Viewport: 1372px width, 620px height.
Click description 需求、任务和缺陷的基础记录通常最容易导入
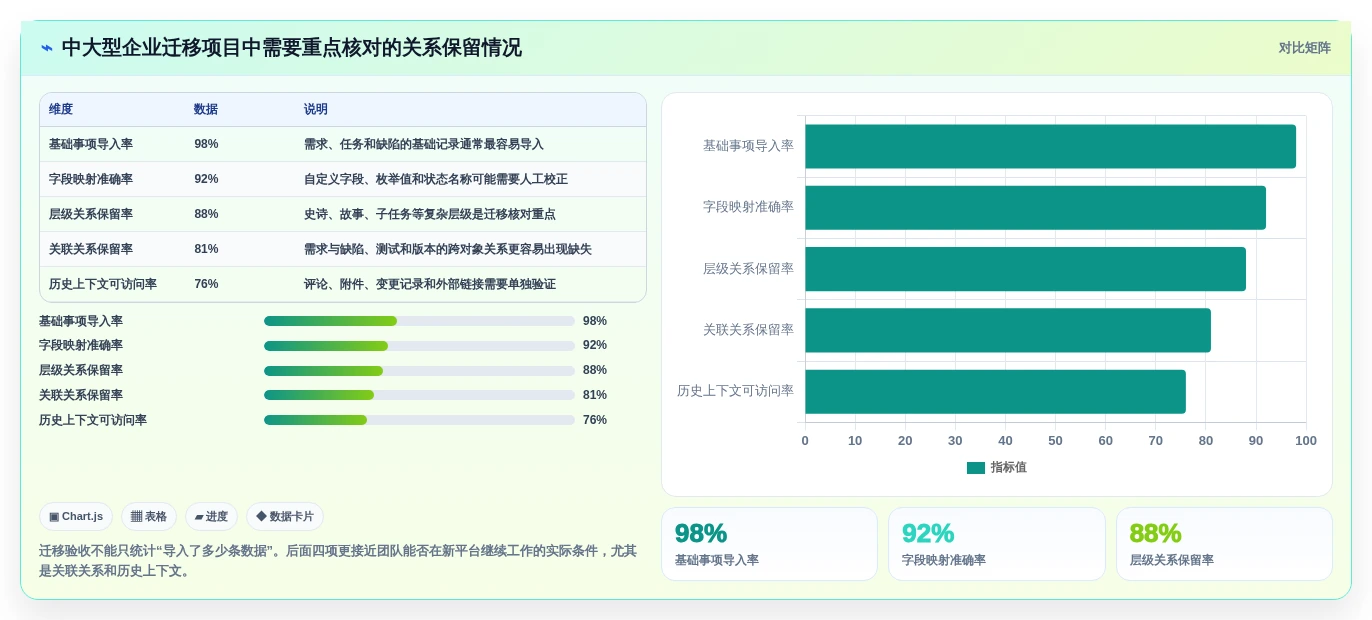point(424,144)
